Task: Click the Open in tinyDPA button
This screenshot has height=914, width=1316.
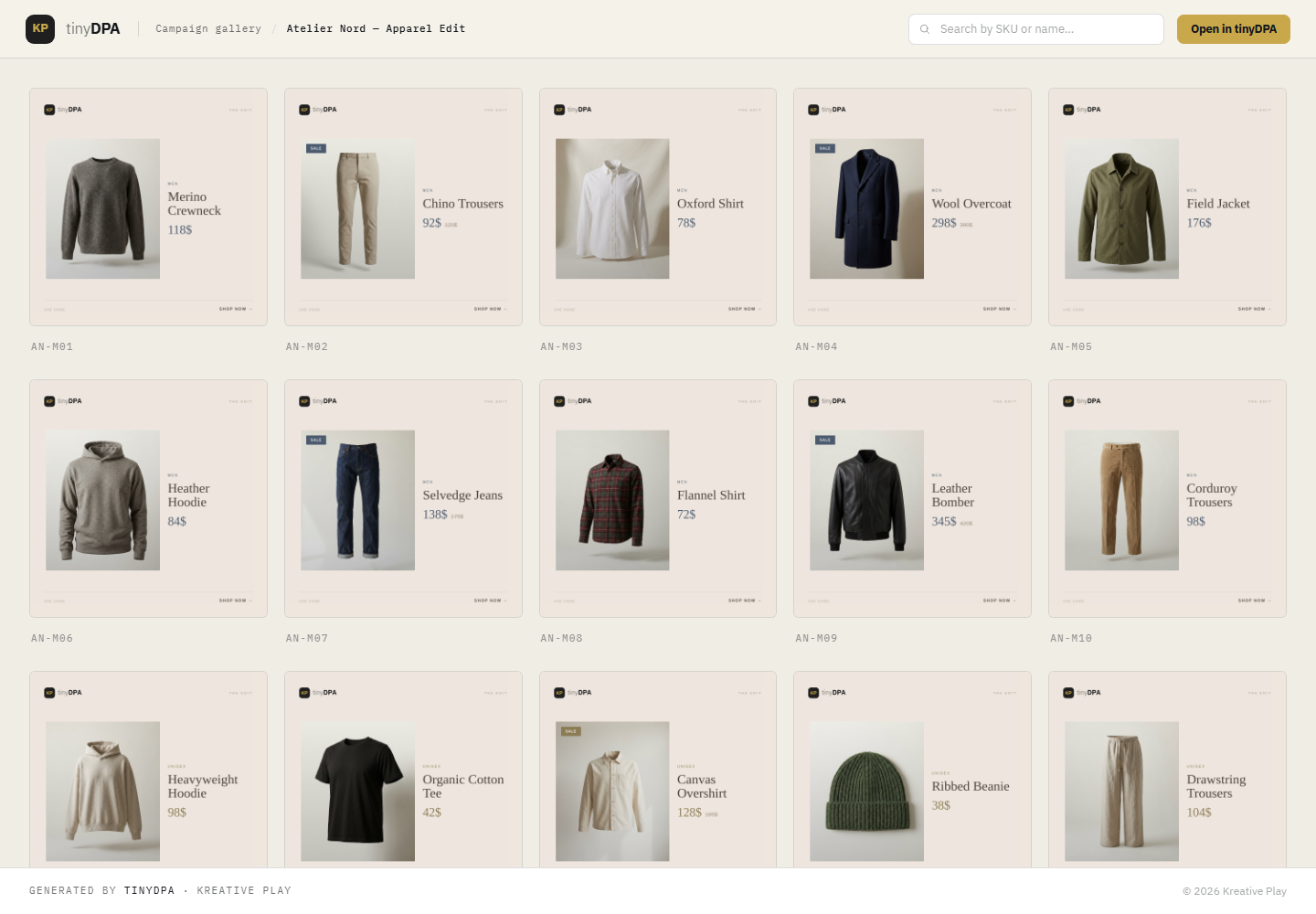Action: (x=1234, y=29)
